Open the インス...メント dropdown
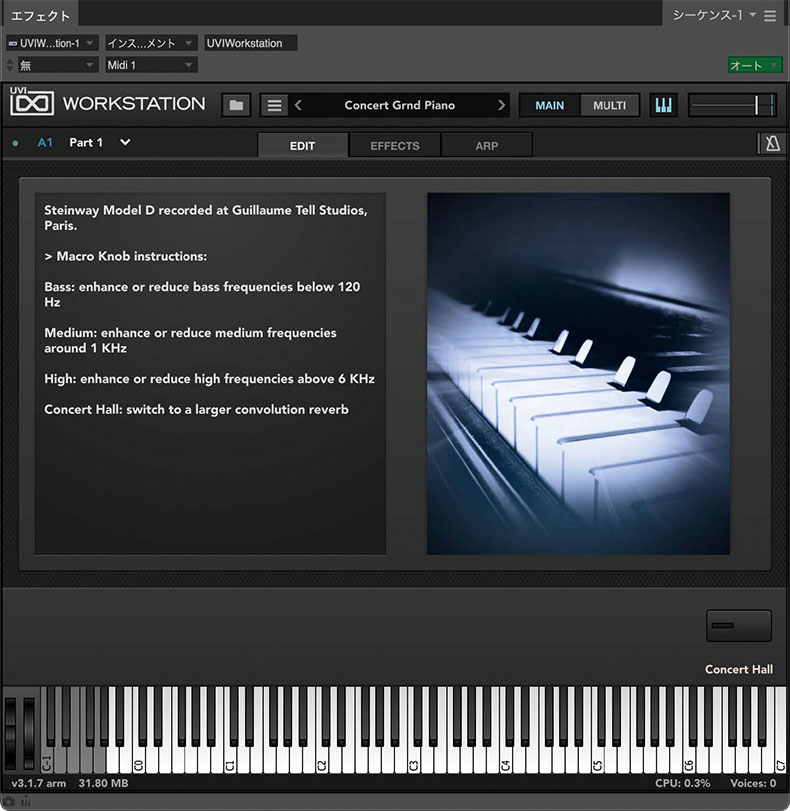Screen dimensions: 790x811 tap(151, 43)
